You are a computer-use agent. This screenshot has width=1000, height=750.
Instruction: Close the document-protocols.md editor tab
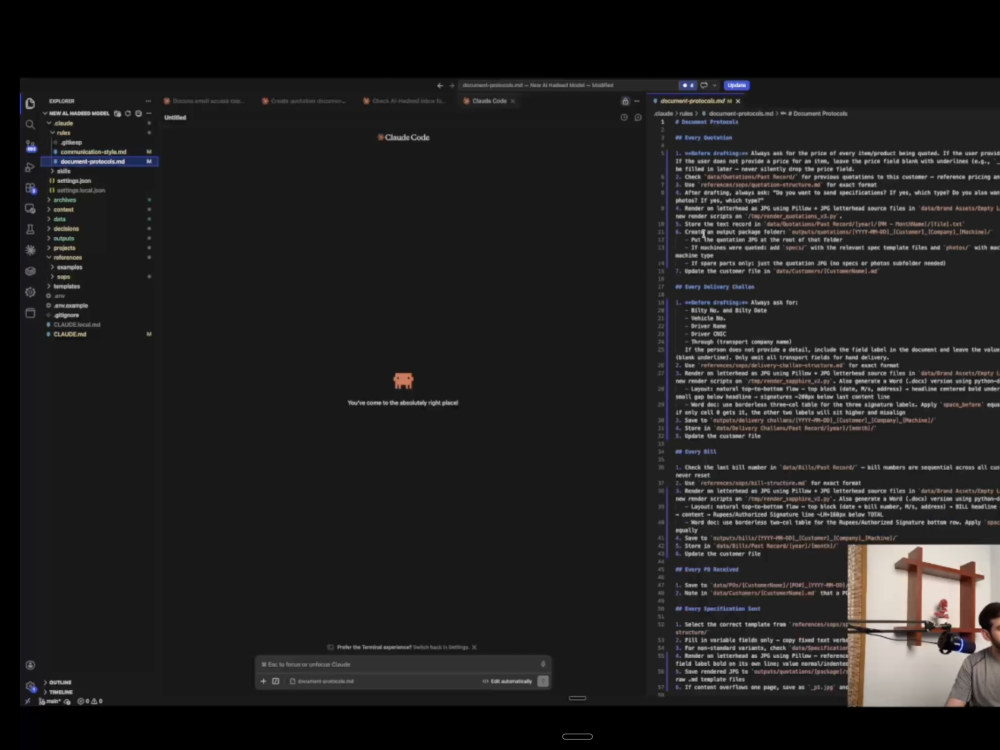[x=738, y=101]
